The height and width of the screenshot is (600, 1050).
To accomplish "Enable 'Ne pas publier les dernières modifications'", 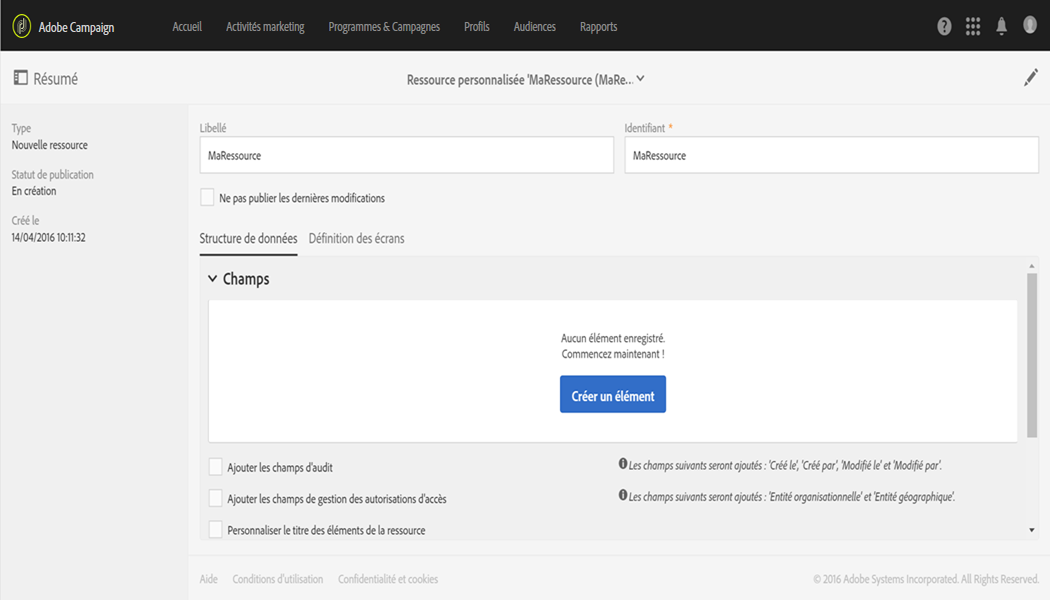I will [208, 198].
